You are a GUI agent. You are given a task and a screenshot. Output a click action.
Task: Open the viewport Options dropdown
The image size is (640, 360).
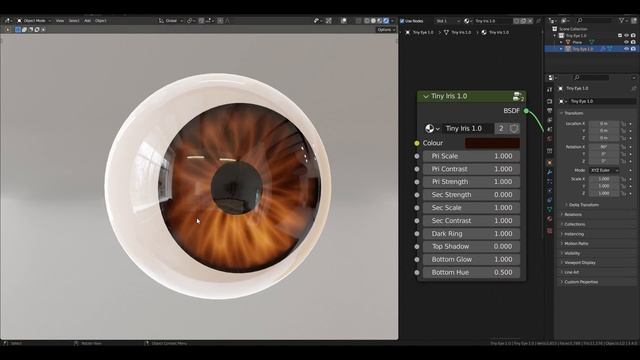coord(386,30)
